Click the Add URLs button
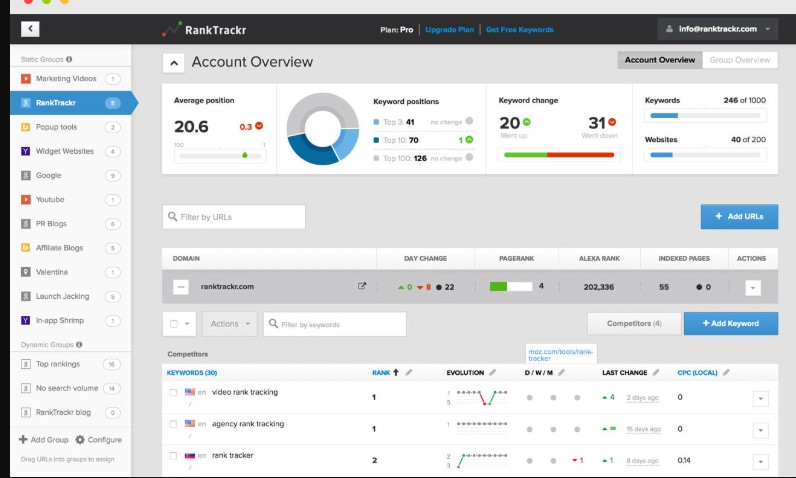The height and width of the screenshot is (478, 796). coord(739,216)
